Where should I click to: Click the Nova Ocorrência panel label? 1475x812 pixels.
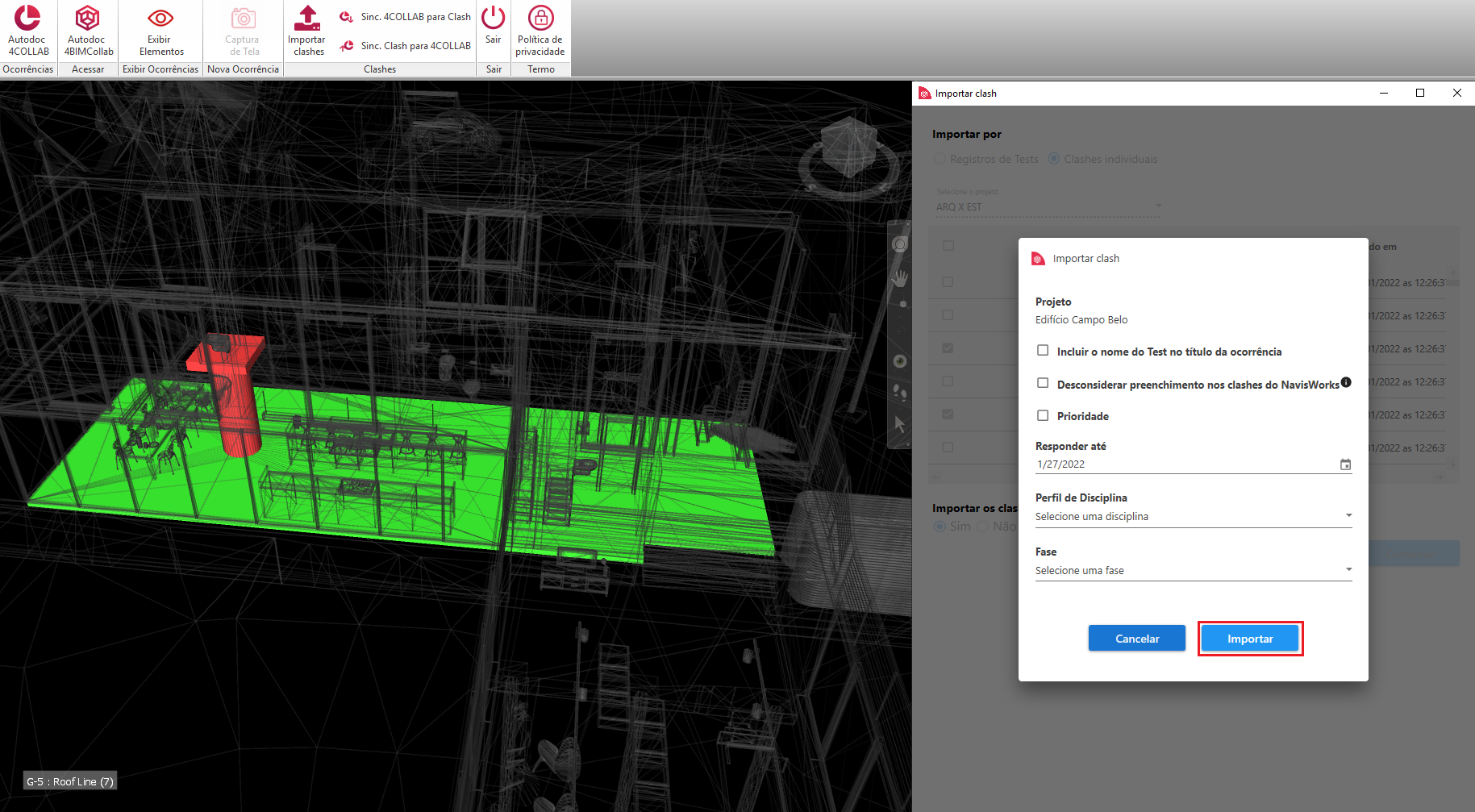(x=243, y=69)
